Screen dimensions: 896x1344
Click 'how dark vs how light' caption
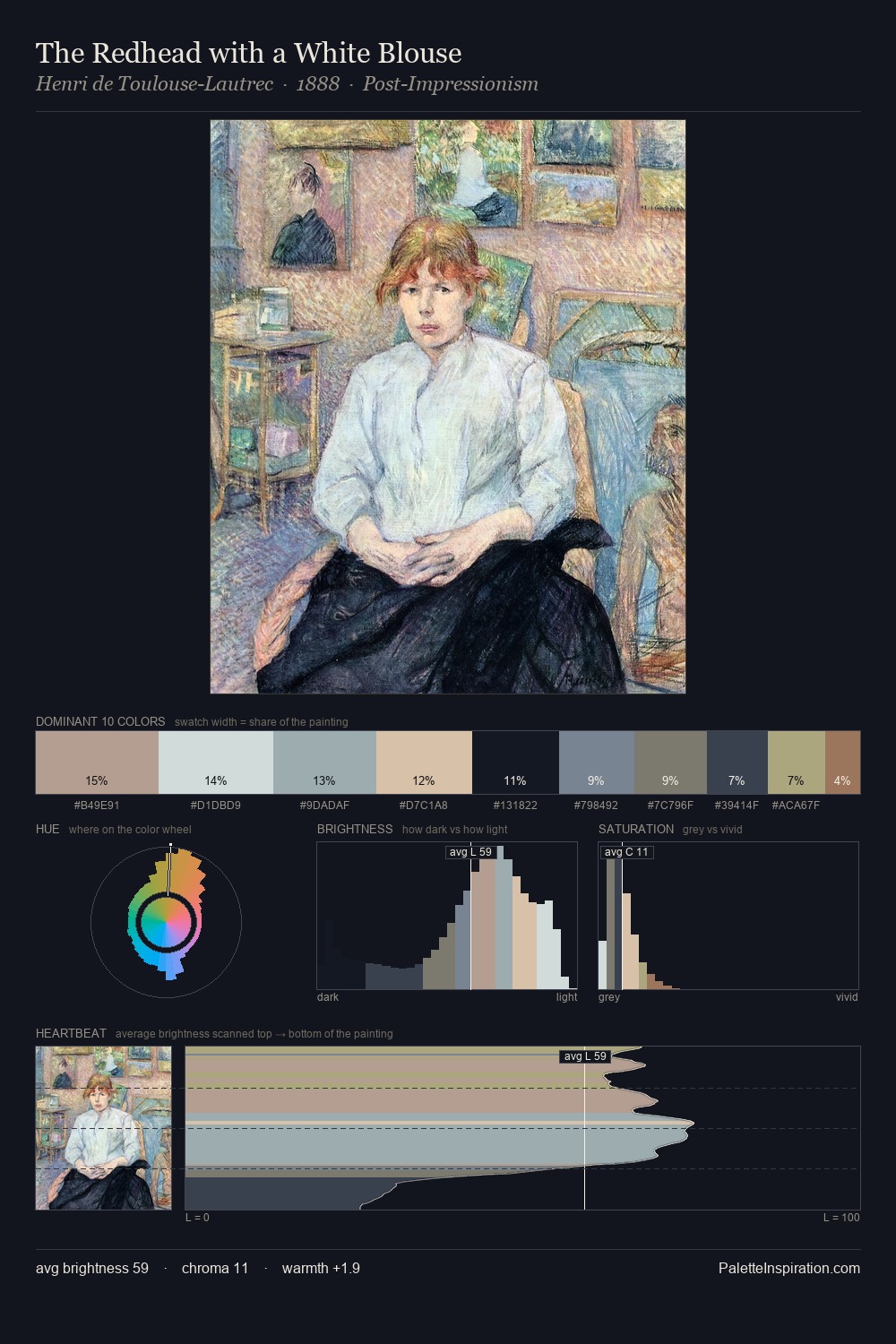point(455,829)
